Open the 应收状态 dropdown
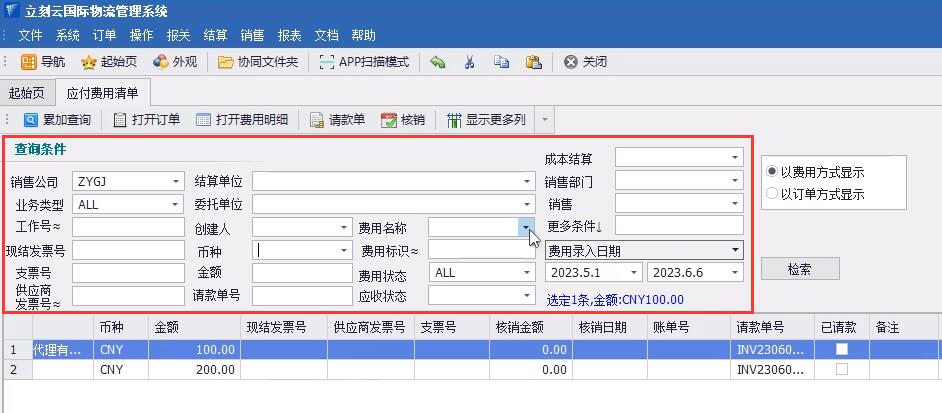942x413 pixels. click(x=527, y=295)
